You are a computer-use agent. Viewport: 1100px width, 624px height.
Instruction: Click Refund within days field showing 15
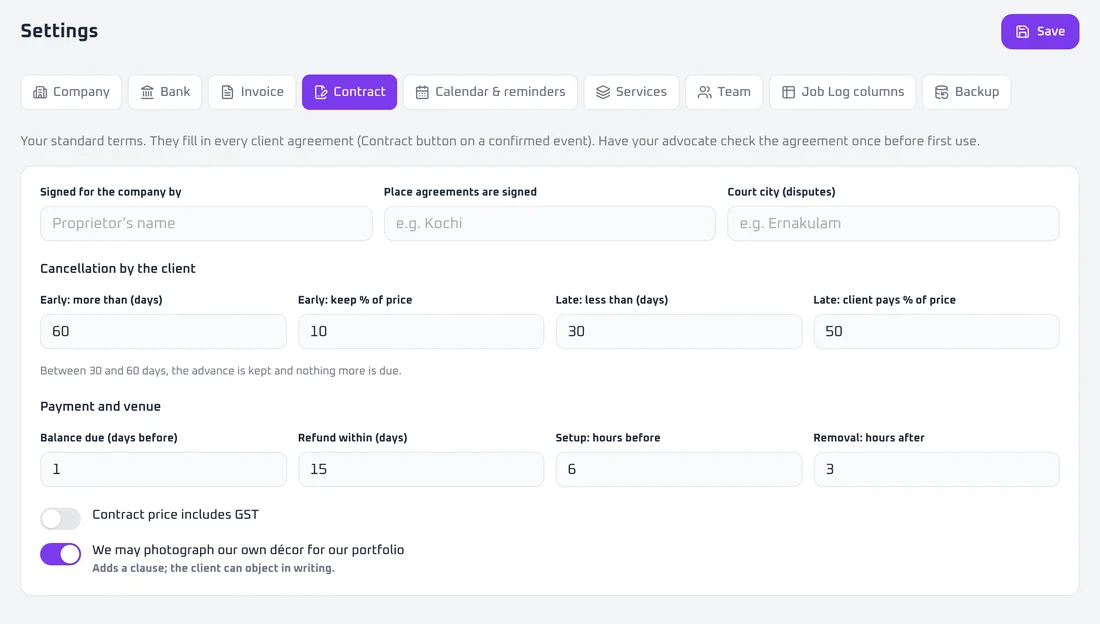[x=421, y=469]
